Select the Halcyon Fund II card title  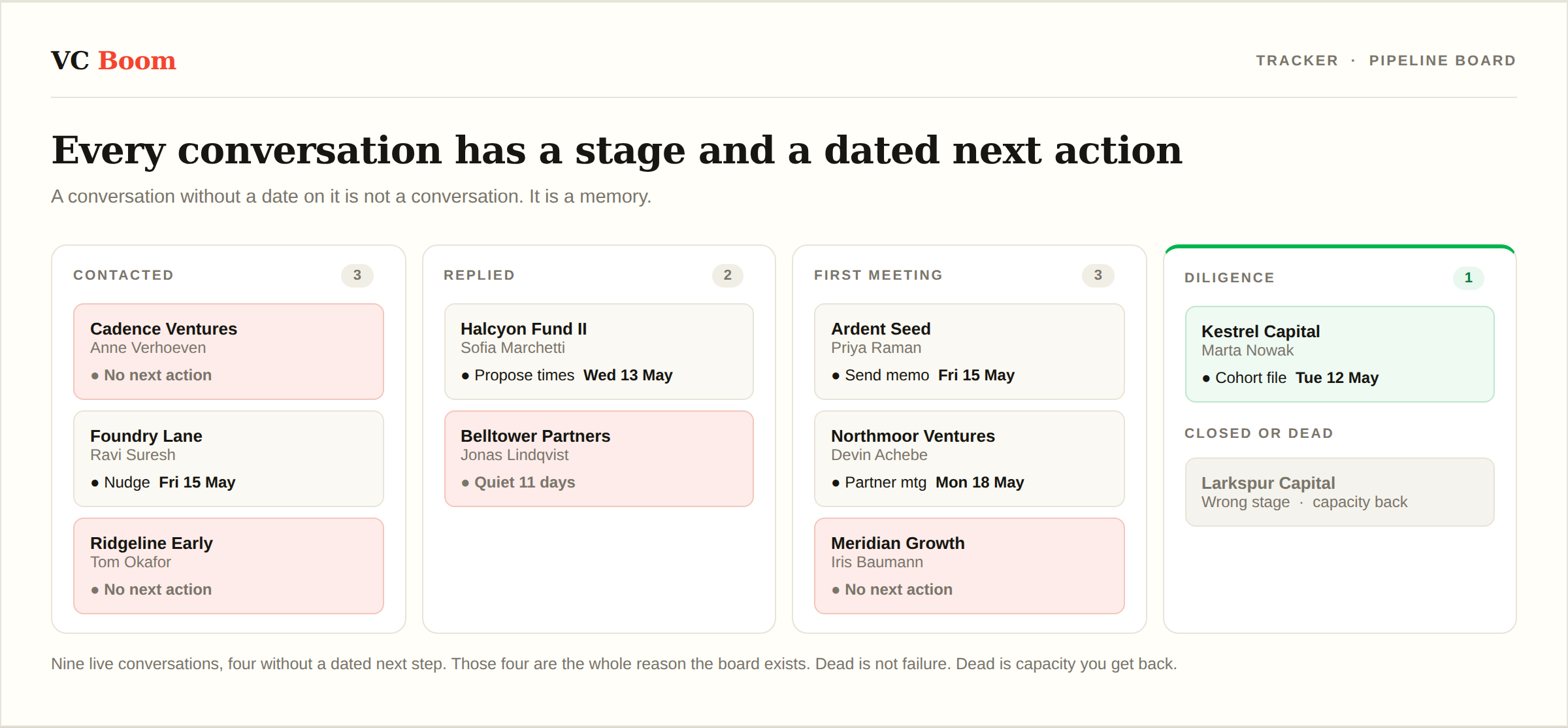click(523, 329)
